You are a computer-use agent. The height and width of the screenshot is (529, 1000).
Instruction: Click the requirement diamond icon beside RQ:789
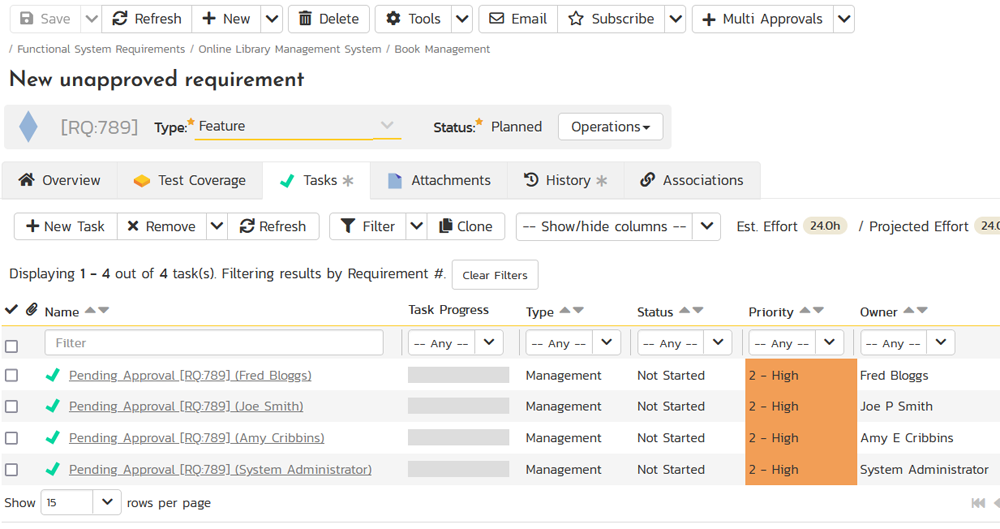(28, 127)
